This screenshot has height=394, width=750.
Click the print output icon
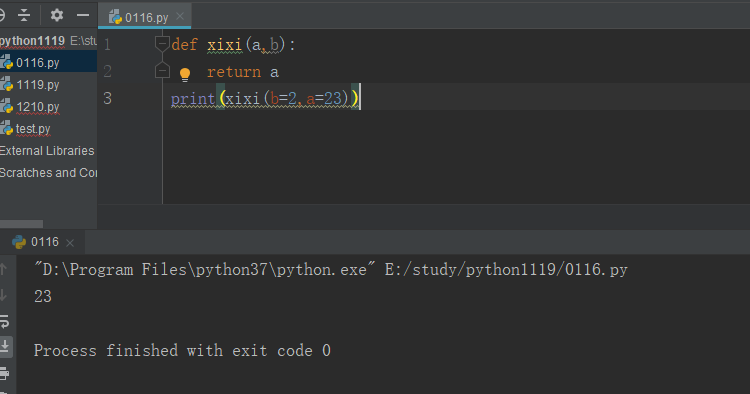(x=4, y=372)
